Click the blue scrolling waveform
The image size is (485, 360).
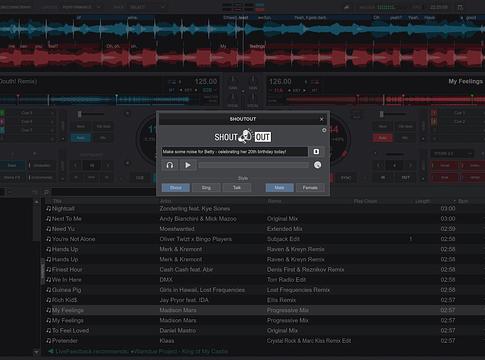tap(242, 29)
